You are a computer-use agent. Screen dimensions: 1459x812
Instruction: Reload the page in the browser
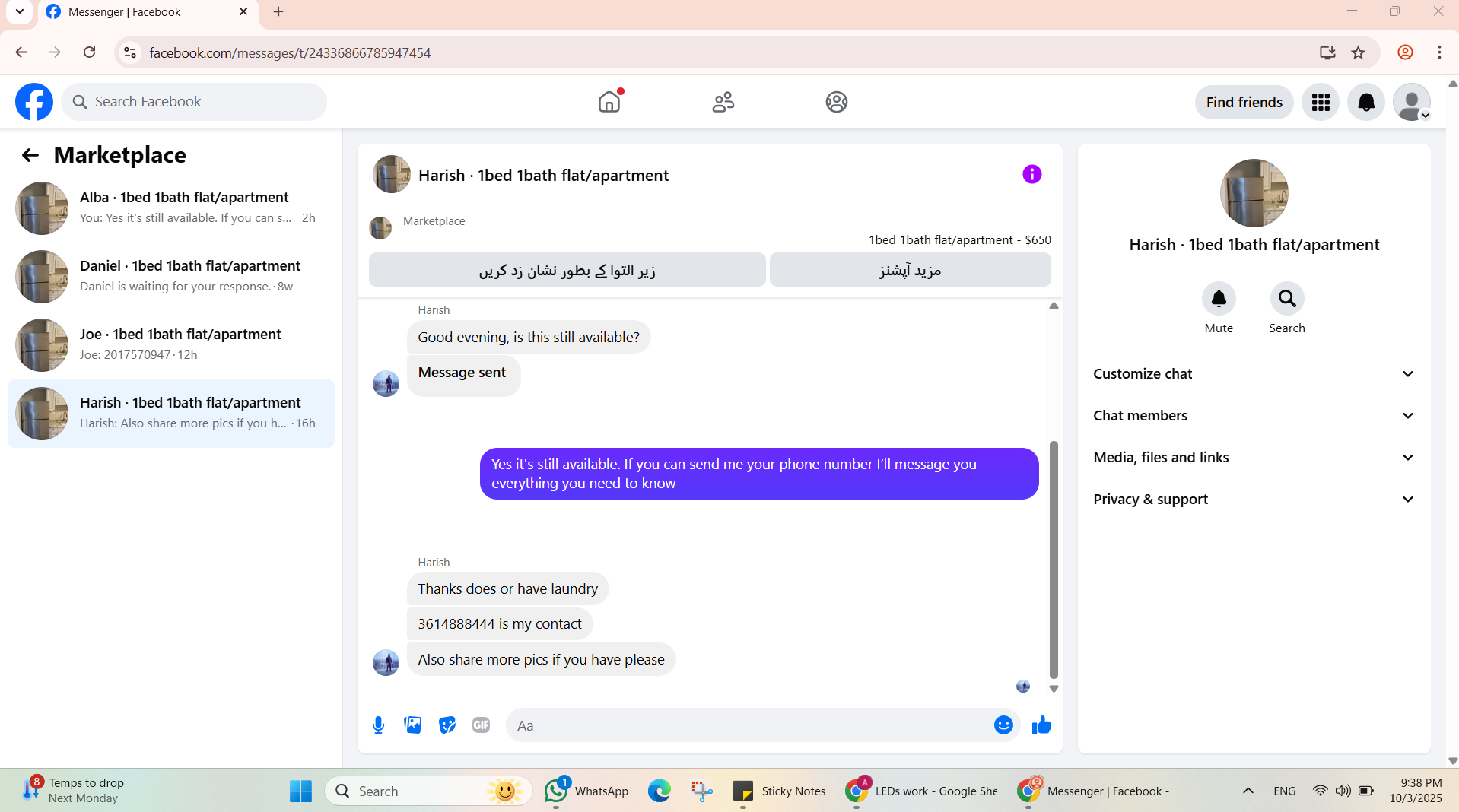(x=90, y=52)
